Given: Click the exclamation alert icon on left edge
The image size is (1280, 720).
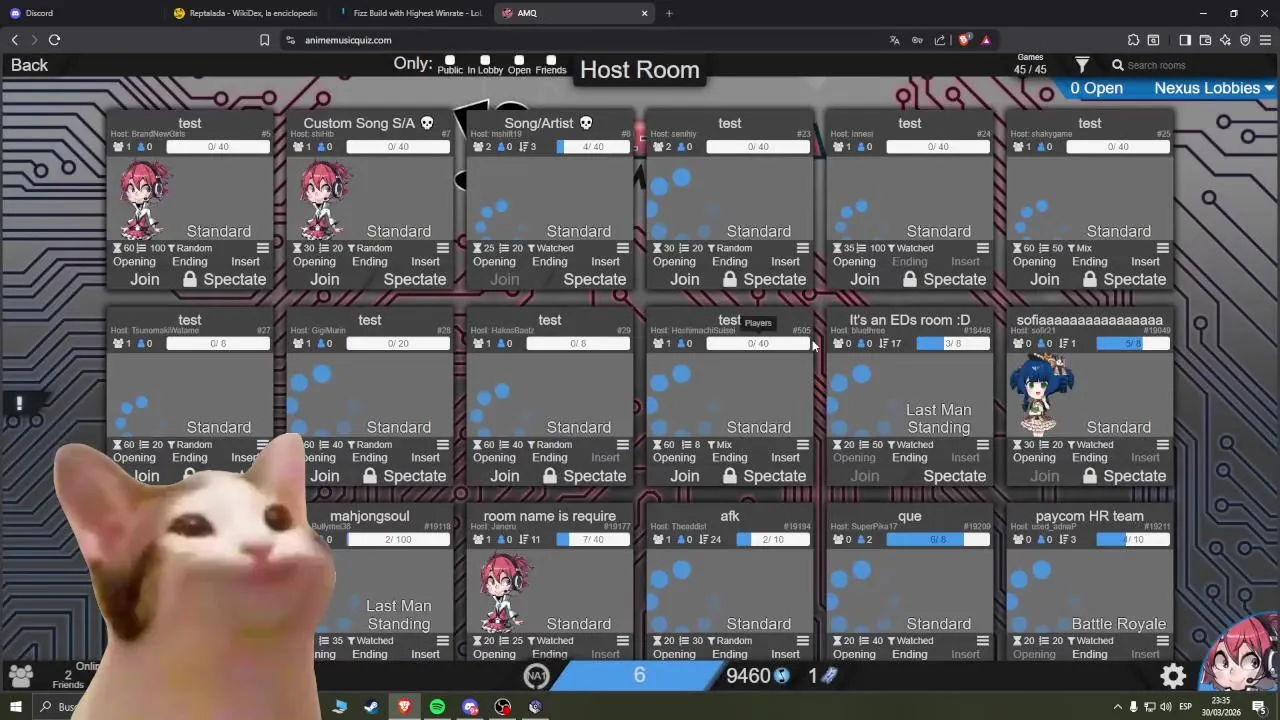Looking at the screenshot, I should coord(19,403).
